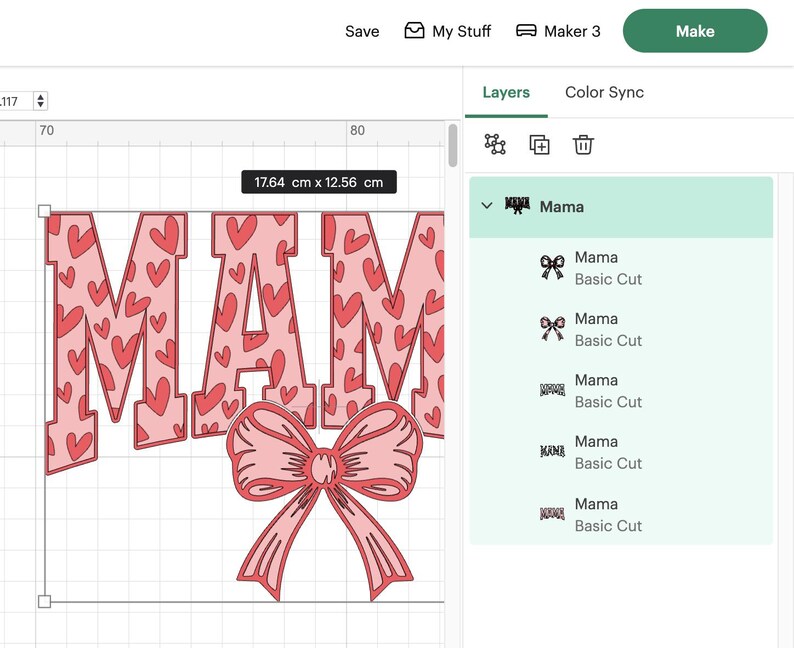Switch to the Layers tab
Screen dimensions: 794x648
pyautogui.click(x=506, y=93)
